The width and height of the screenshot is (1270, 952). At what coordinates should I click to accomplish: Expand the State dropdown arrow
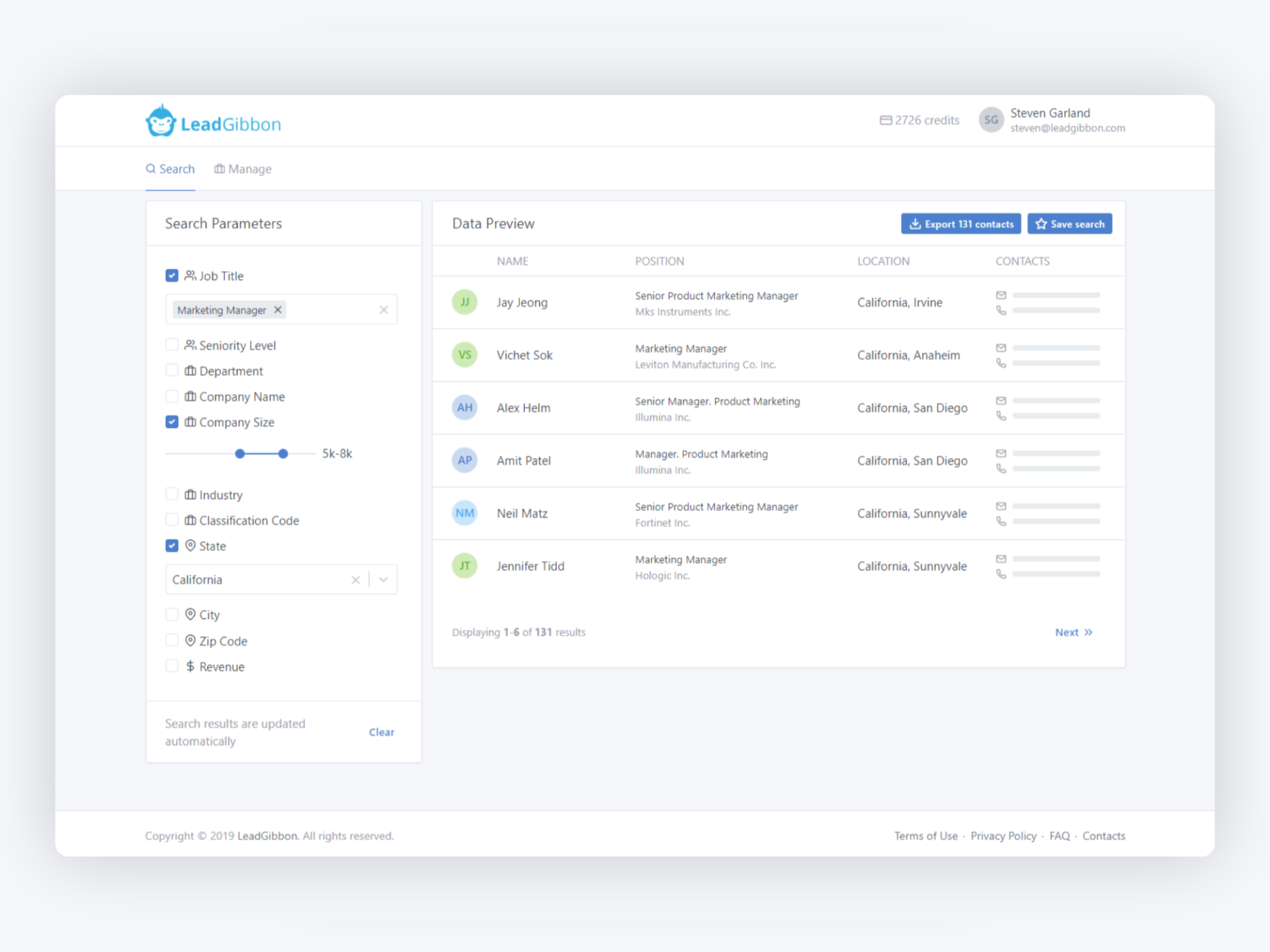click(383, 580)
